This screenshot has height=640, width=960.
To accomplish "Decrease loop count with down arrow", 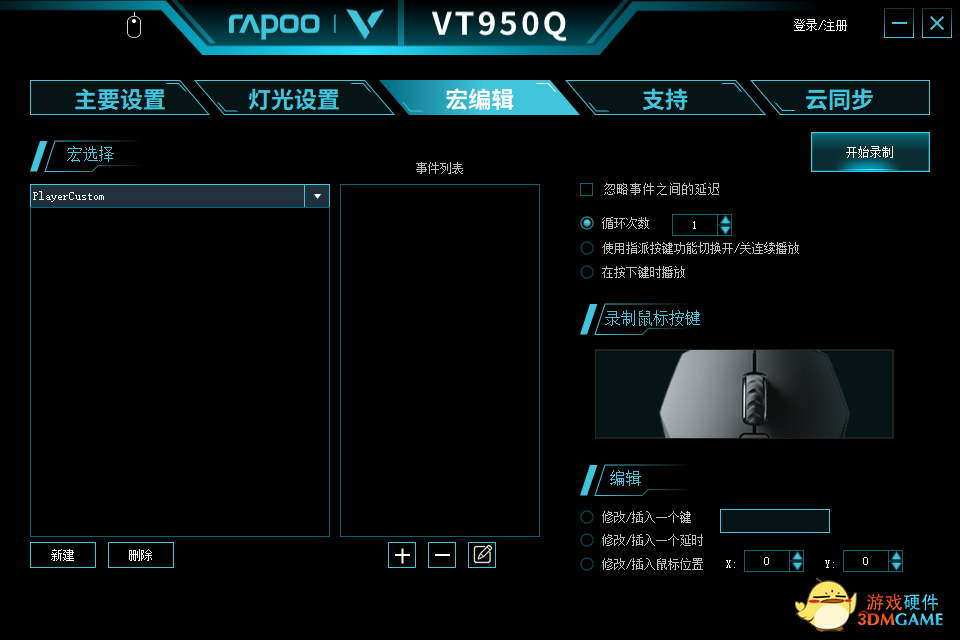I will click(725, 230).
